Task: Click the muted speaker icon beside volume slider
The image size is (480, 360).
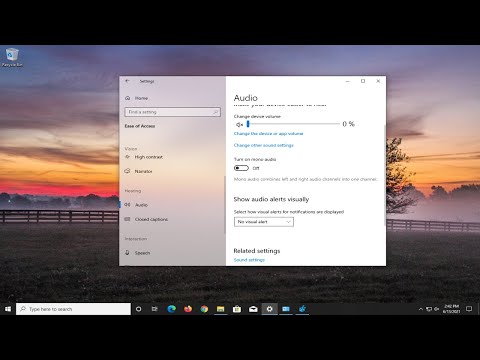Action: point(239,124)
